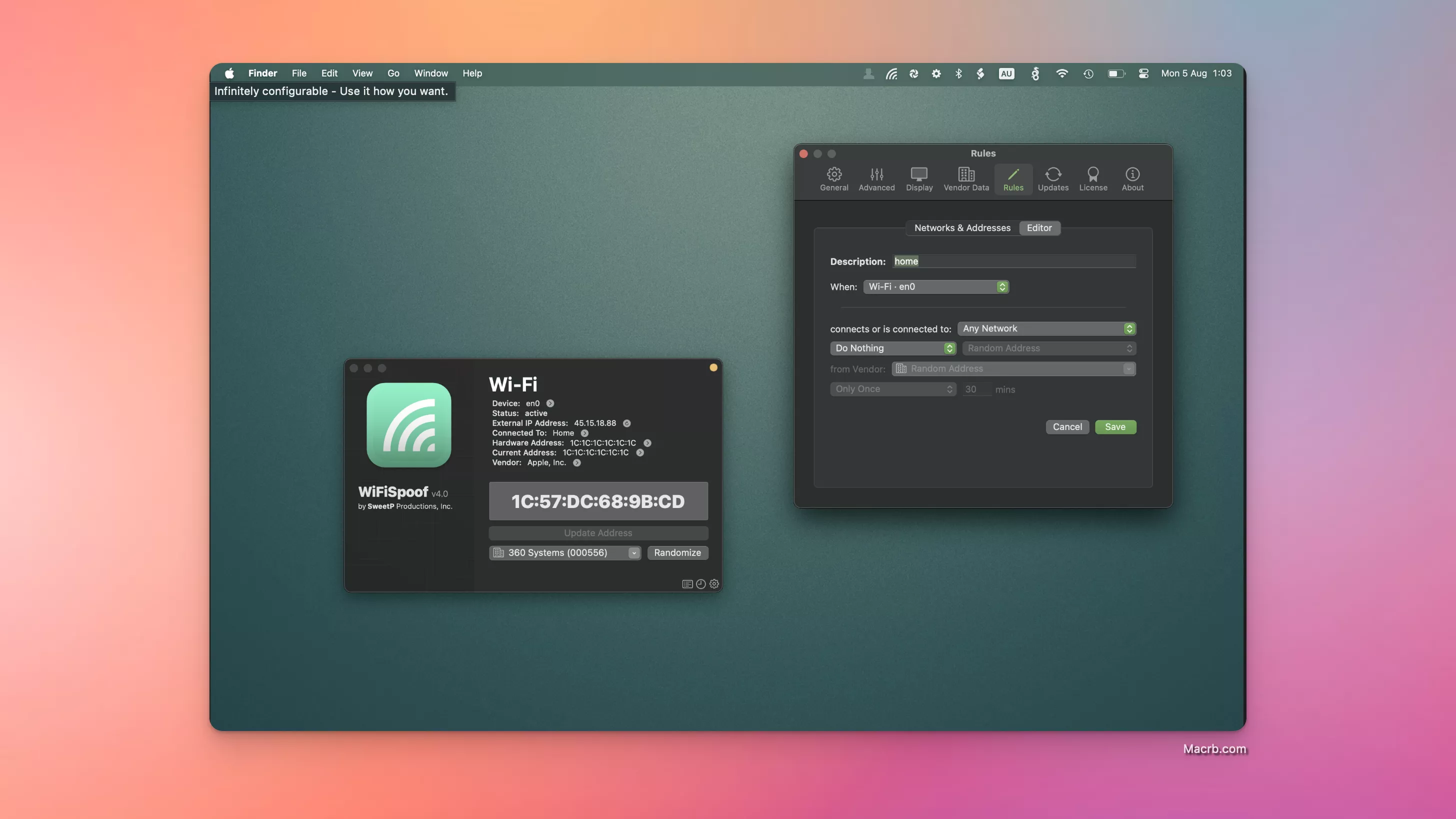Click the arrow next to Hardware Address
Screen dimensions: 1456x819
coord(647,442)
